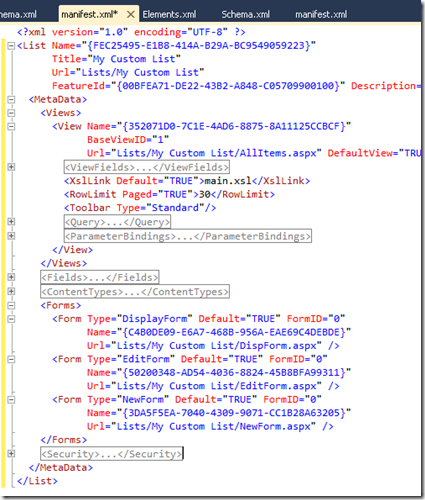Image resolution: width=425 pixels, height=500 pixels.
Task: Click the Url "Lists/My Custom List" attribute
Action: pyautogui.click(x=128, y=73)
